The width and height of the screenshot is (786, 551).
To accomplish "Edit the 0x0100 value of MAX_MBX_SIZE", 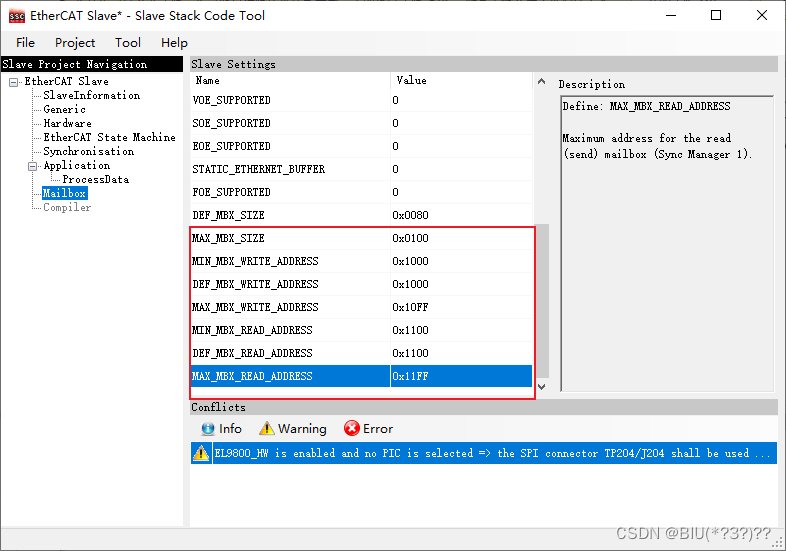I will [x=461, y=239].
